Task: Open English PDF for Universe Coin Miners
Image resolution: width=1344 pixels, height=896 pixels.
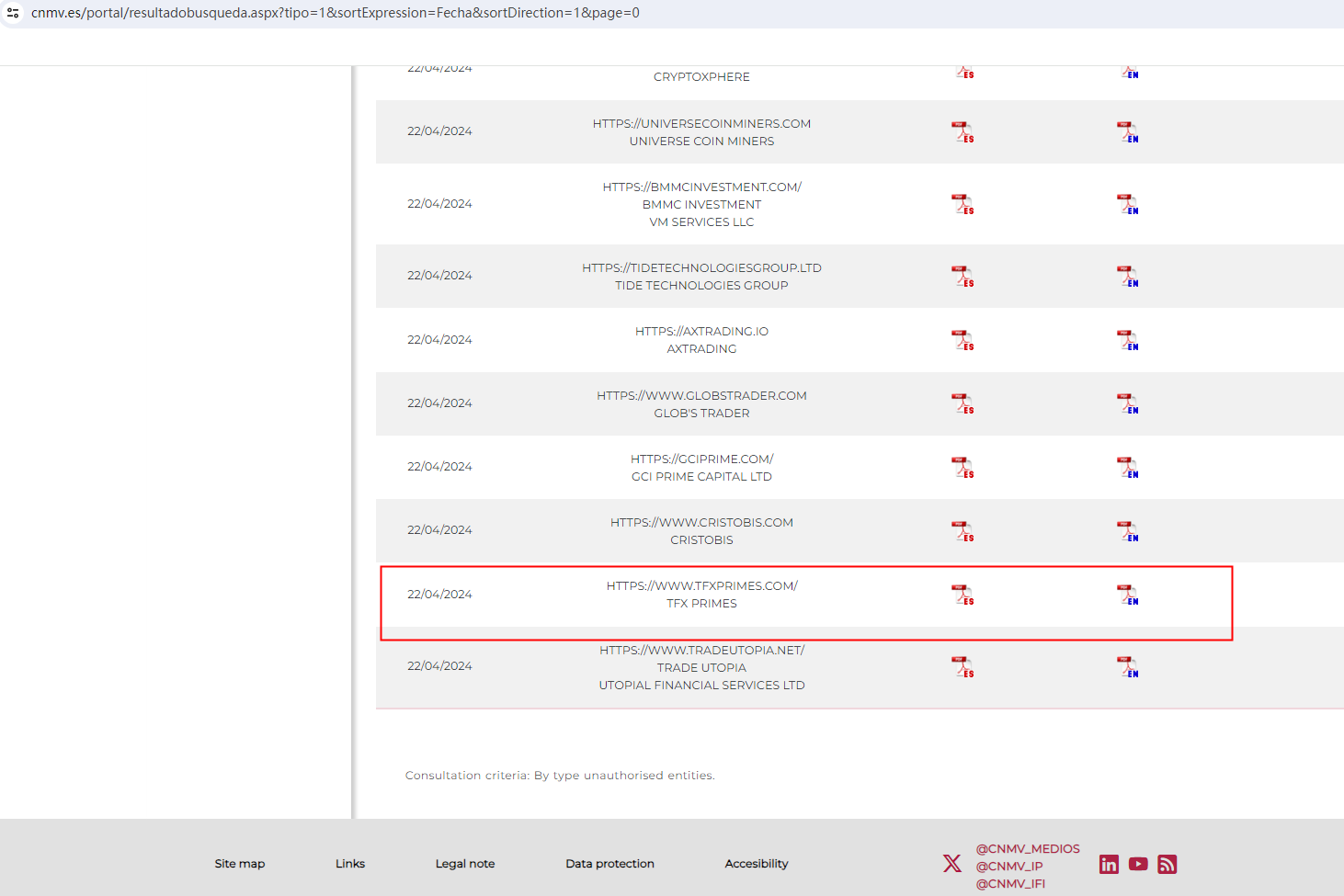Action: coord(1128,132)
